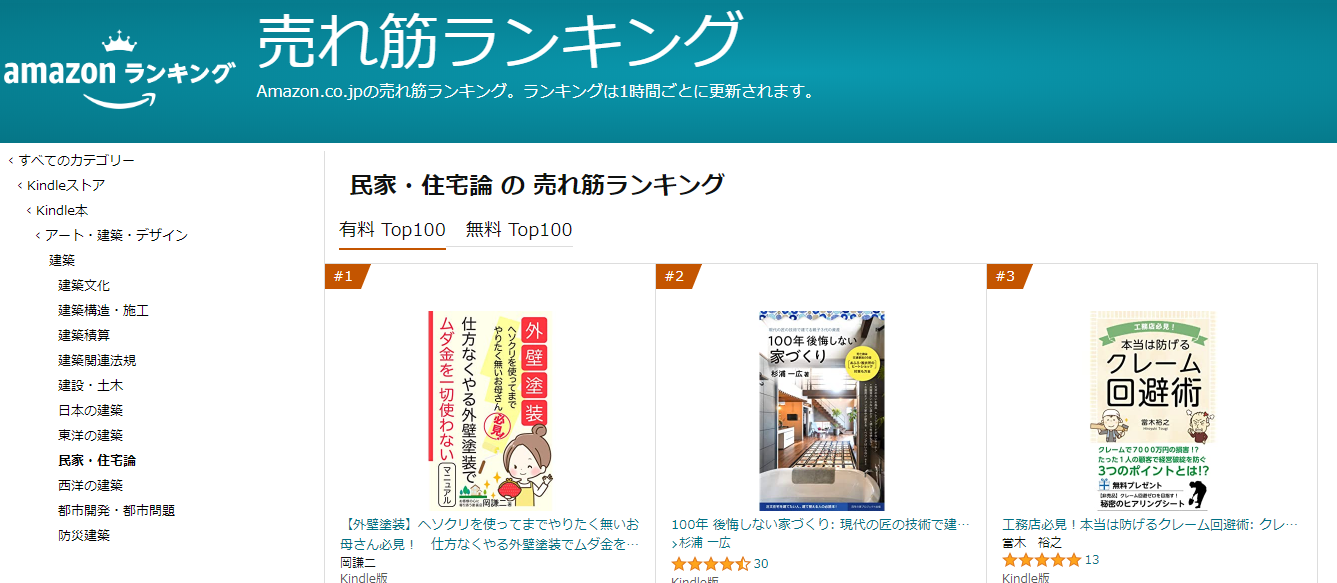The width and height of the screenshot is (1337, 583).
Task: Switch to 無料 Top100 tab
Action: click(519, 230)
